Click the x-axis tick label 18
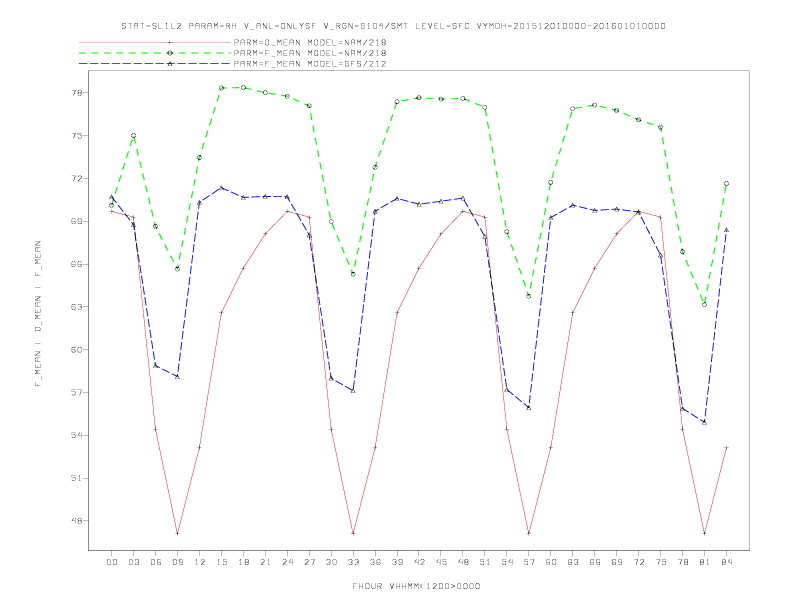Viewport: 792px width, 612px height. coord(243,562)
